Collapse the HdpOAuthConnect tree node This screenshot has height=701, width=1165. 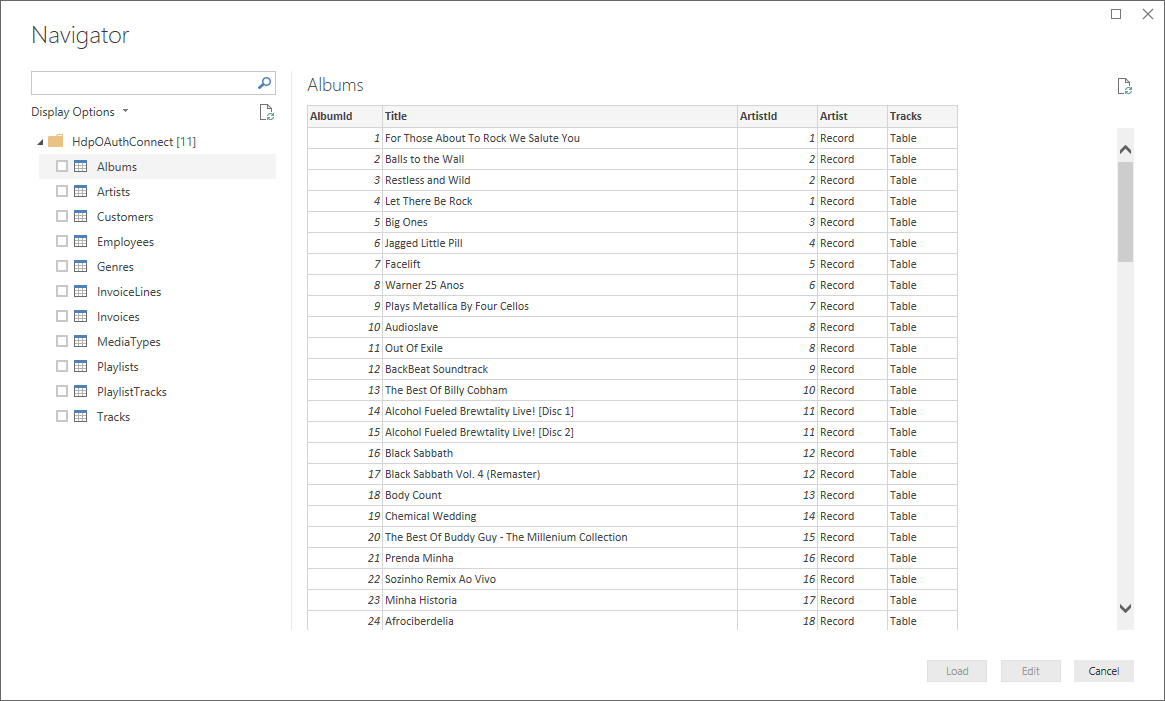(39, 142)
